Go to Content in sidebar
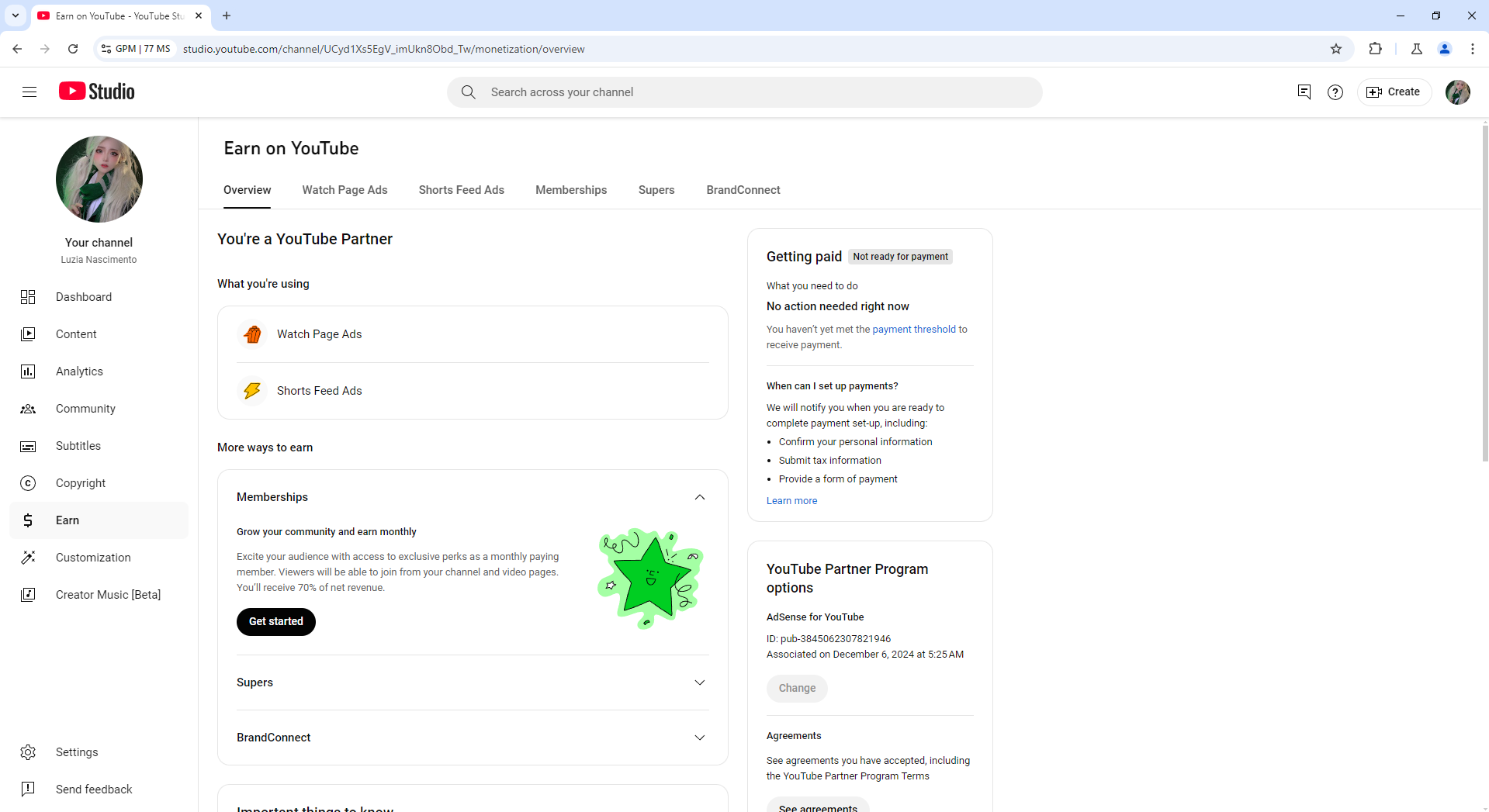 pyautogui.click(x=99, y=334)
